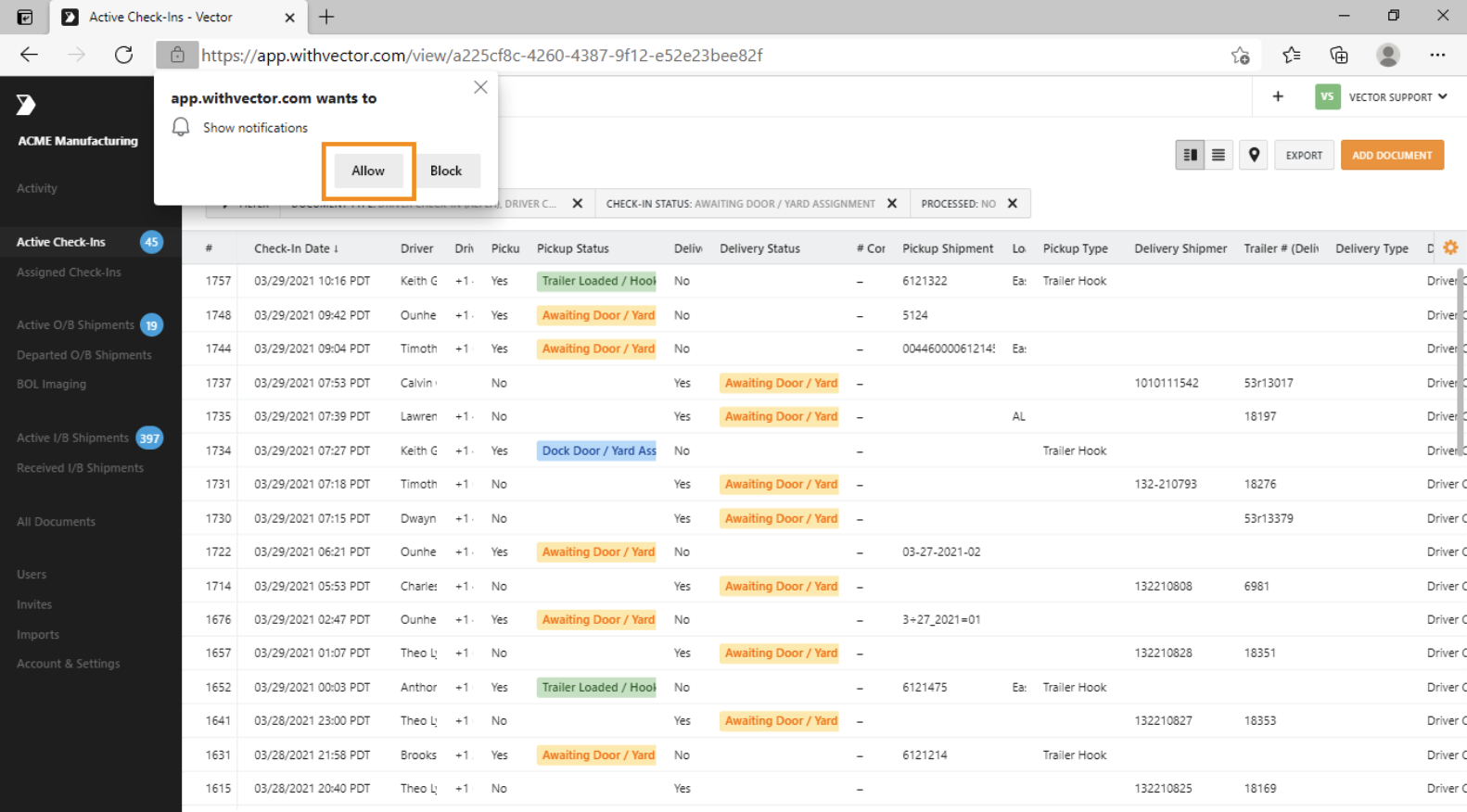Select Active Check-Ins in sidebar

[61, 242]
